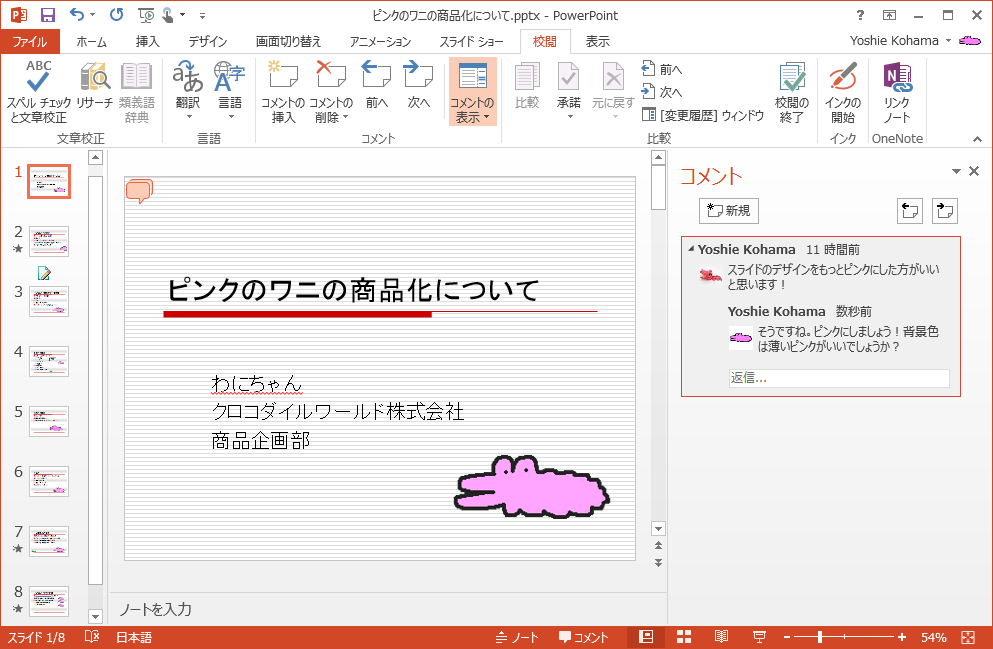Toggle the Comments pane (コメント) in status bar
Image resolution: width=993 pixels, height=649 pixels.
point(583,637)
